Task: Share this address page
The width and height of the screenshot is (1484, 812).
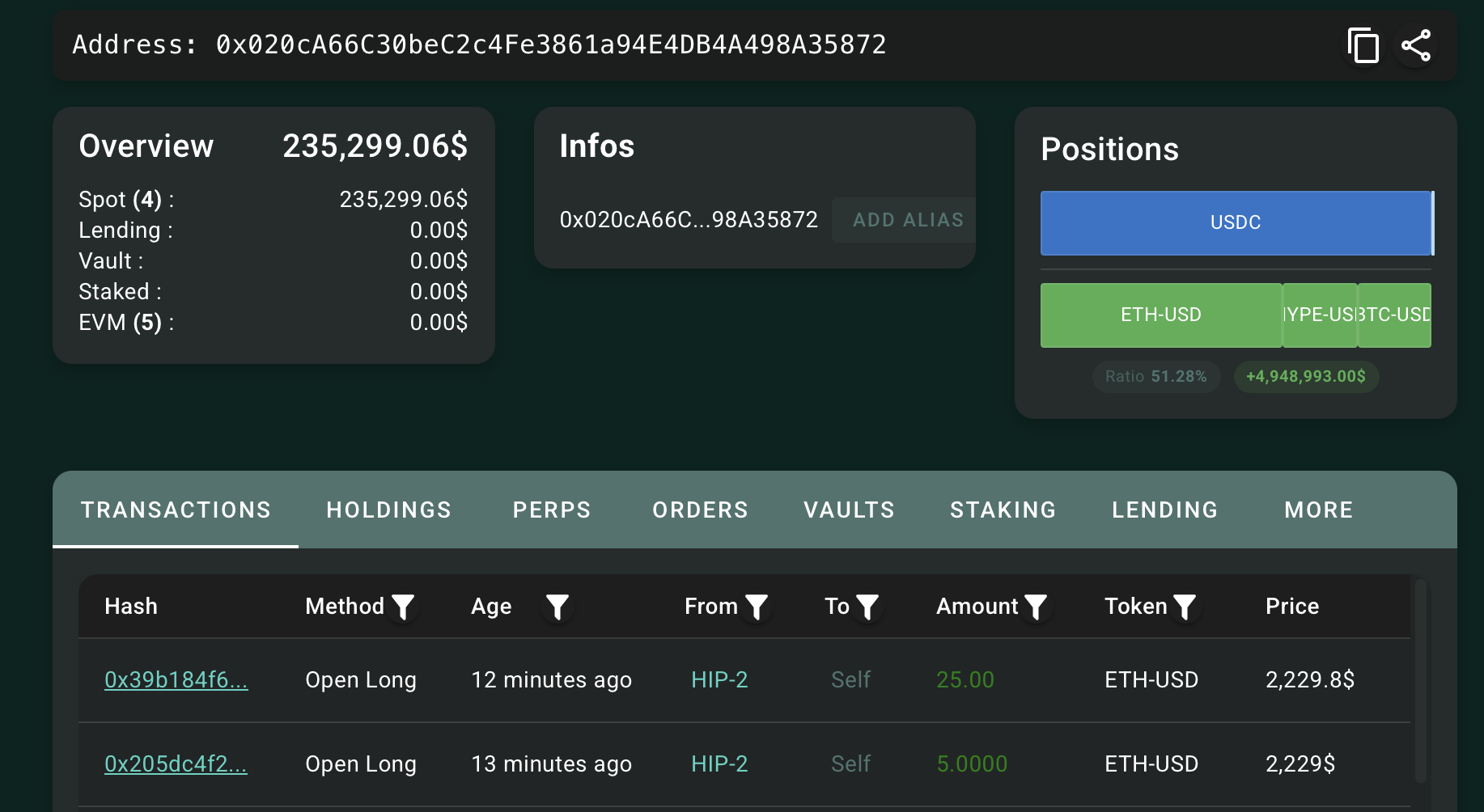Action: tap(1416, 45)
